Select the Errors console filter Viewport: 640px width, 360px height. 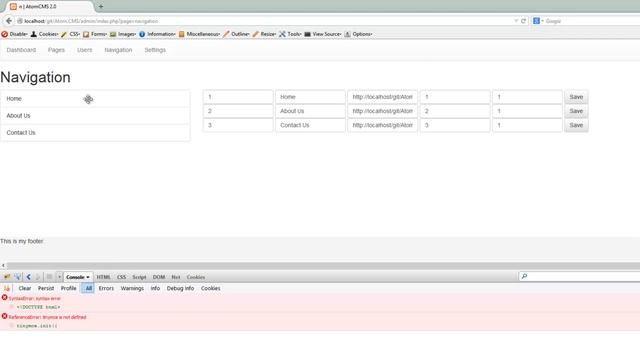pyautogui.click(x=106, y=288)
